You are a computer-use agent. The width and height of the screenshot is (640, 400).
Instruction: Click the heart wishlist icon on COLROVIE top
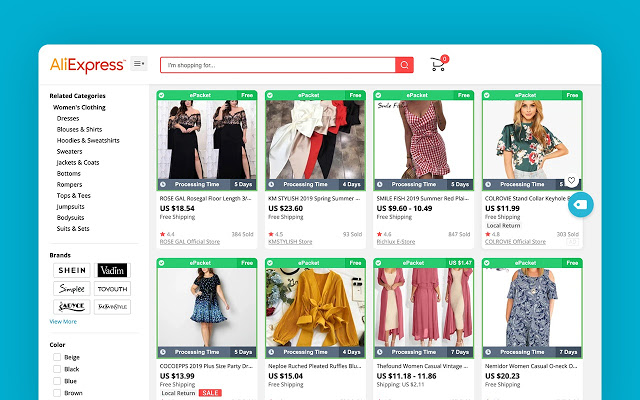point(572,181)
